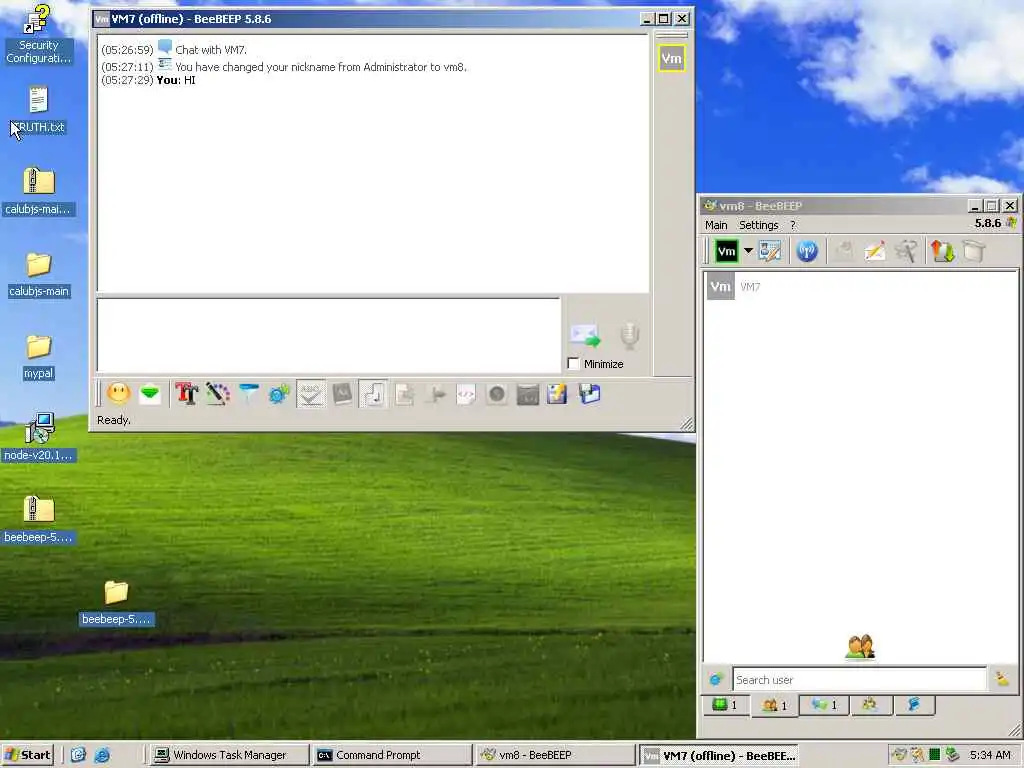This screenshot has width=1024, height=768.
Task: Click into the chat message input box
Action: click(328, 335)
